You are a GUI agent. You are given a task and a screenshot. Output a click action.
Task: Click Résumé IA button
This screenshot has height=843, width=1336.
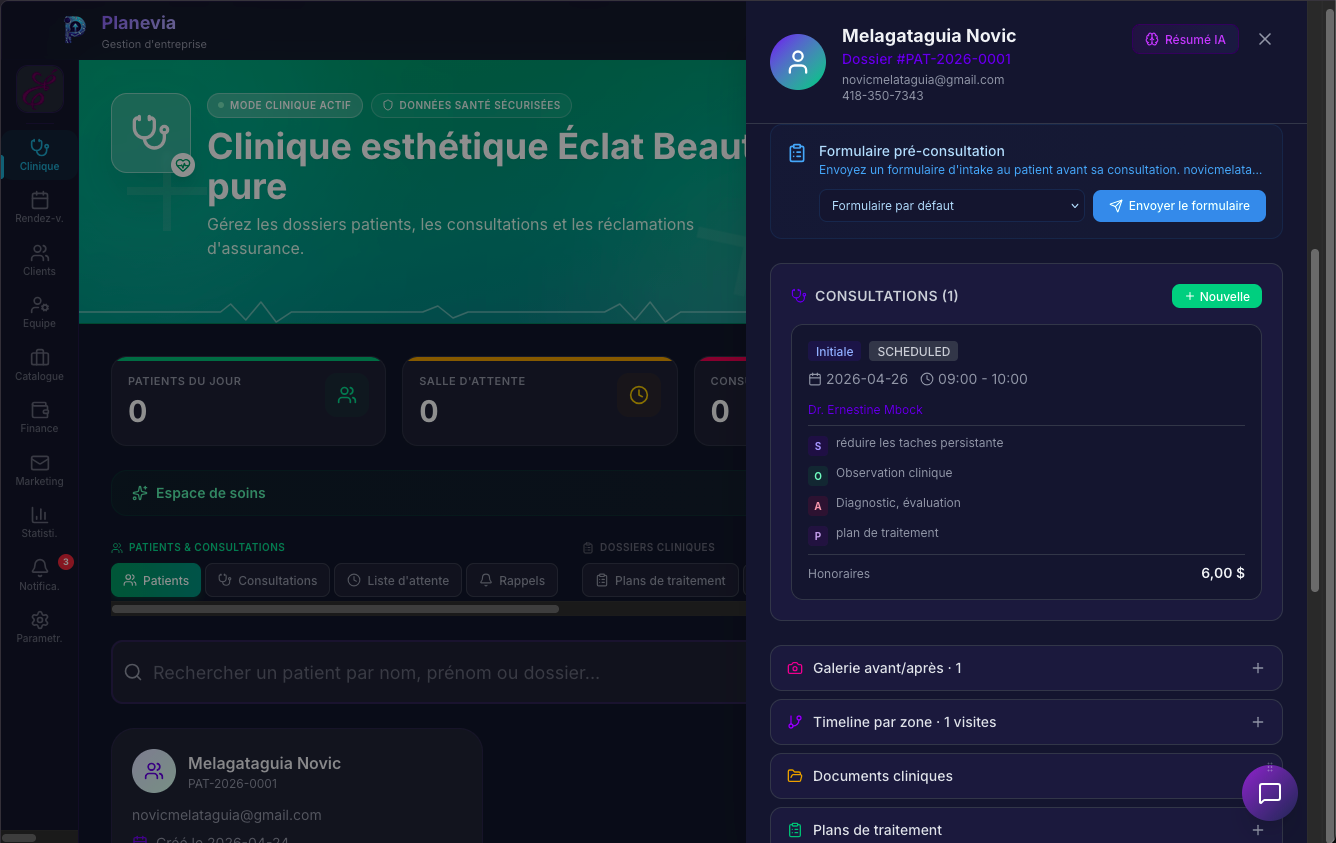coord(1185,39)
